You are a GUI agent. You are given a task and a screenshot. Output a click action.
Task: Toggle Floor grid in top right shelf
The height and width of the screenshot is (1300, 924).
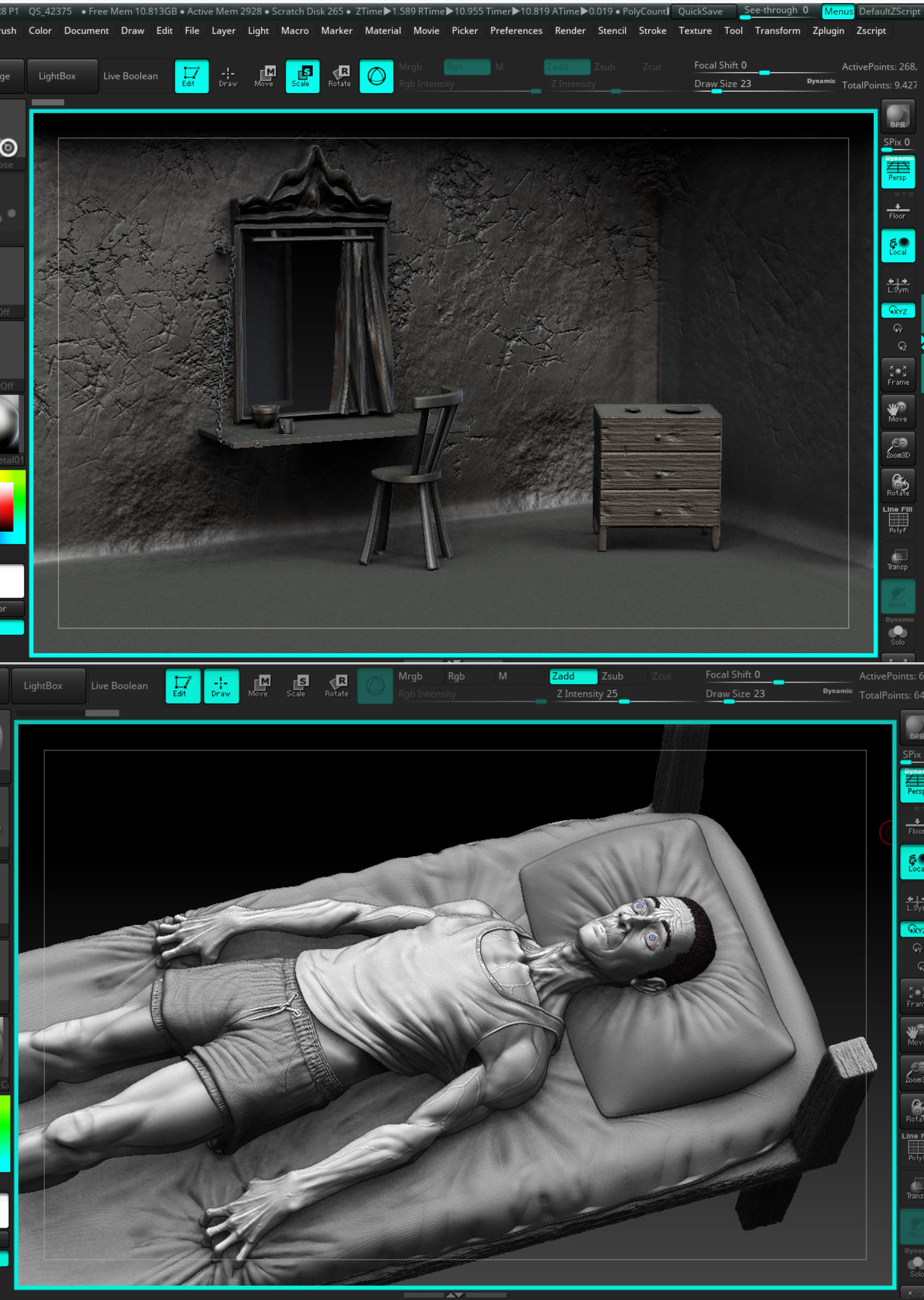pos(898,211)
